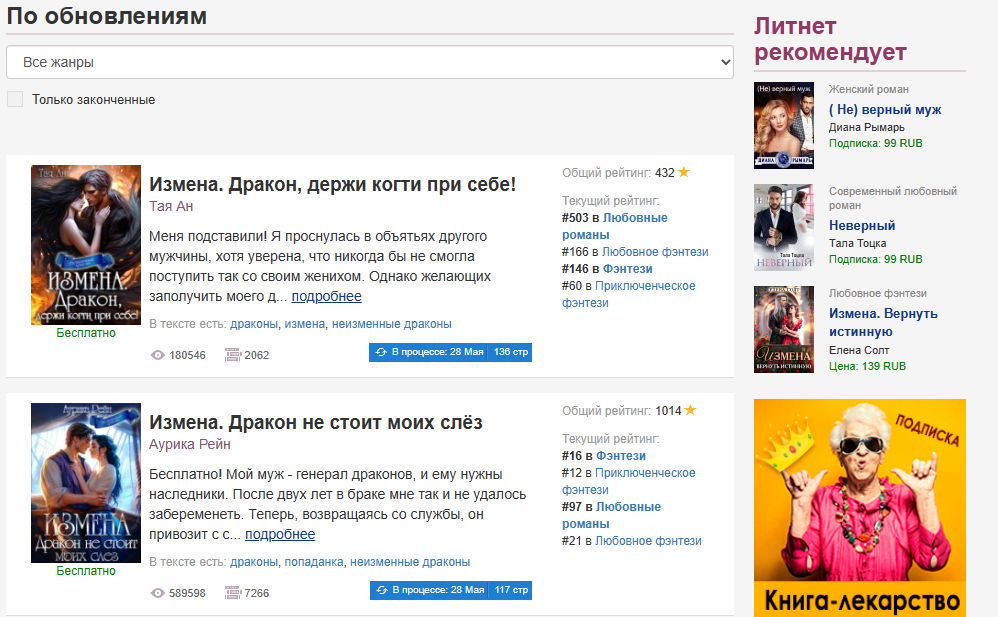This screenshot has width=998, height=617.
Task: Click views eye icon showing 589598
Action: pos(157,593)
